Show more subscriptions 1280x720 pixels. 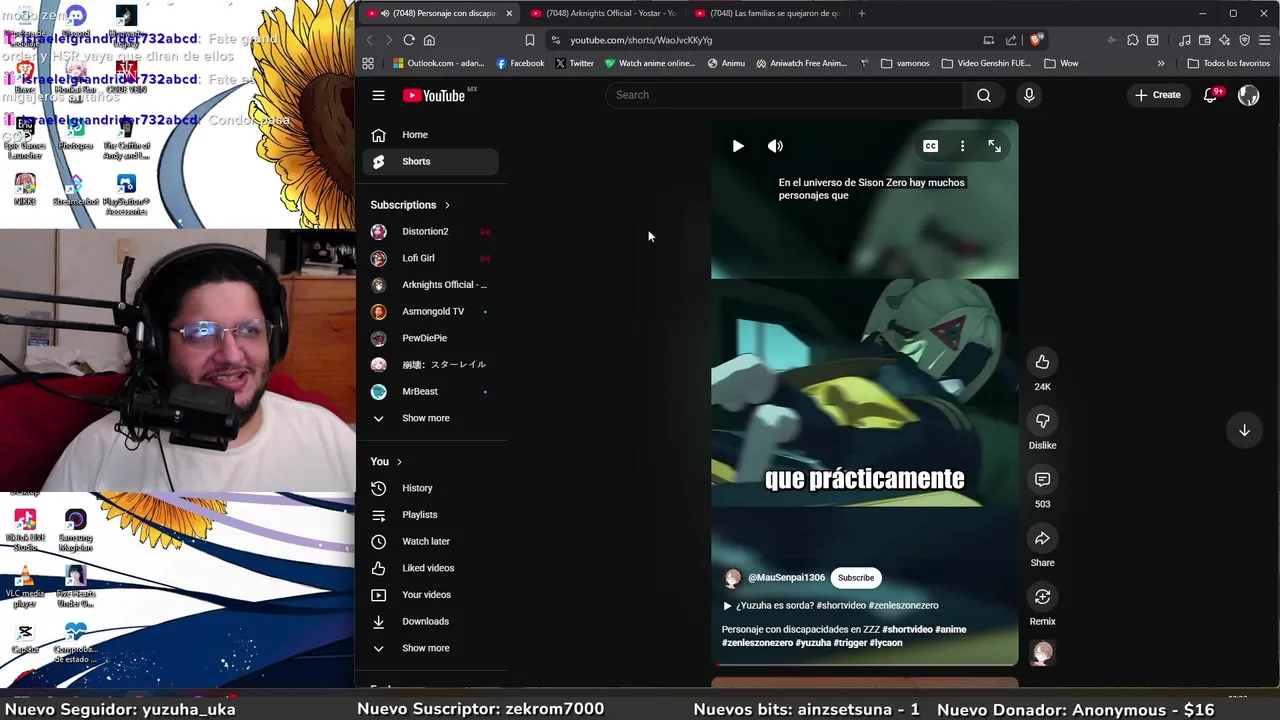(432, 418)
